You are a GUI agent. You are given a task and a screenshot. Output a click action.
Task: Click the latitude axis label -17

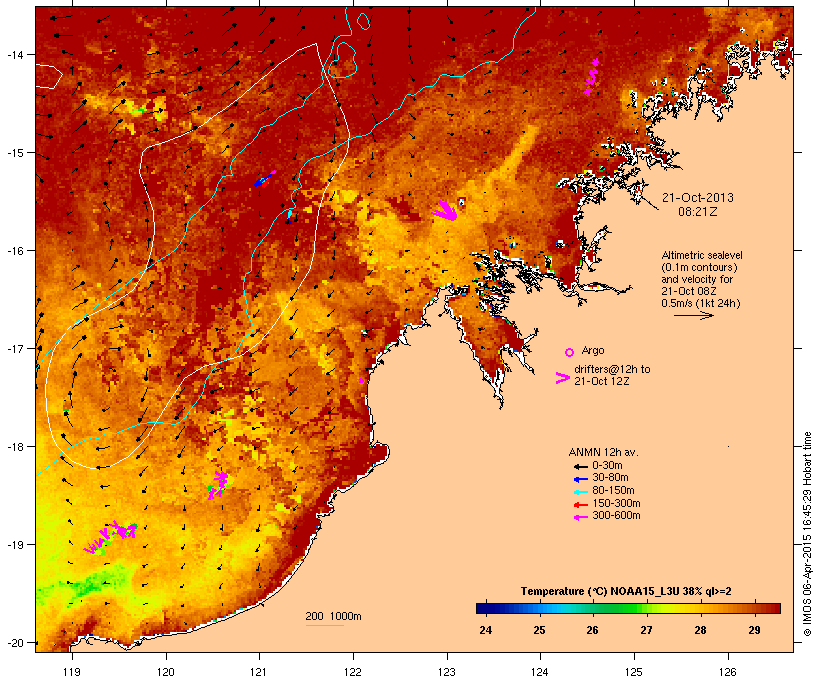[15, 348]
